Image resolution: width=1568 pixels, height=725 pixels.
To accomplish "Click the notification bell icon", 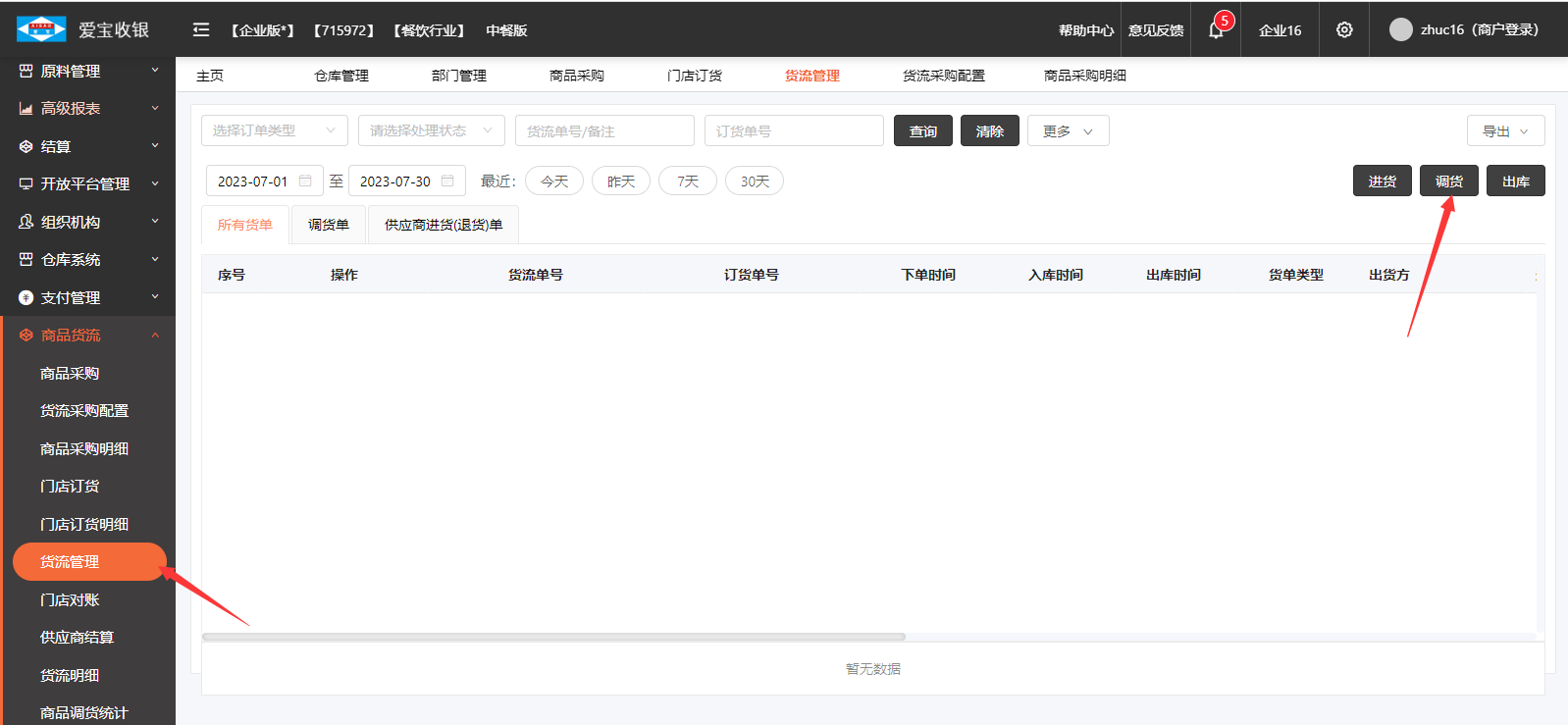I will tap(1216, 30).
